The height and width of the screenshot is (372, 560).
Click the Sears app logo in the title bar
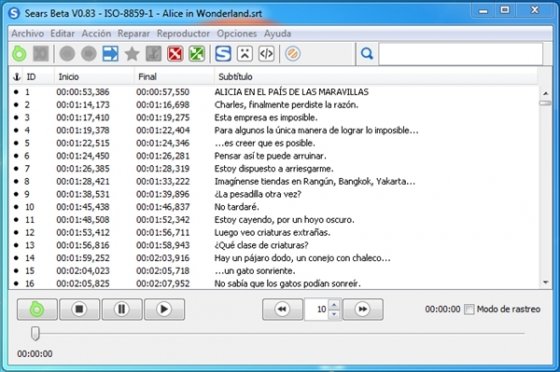(x=14, y=13)
